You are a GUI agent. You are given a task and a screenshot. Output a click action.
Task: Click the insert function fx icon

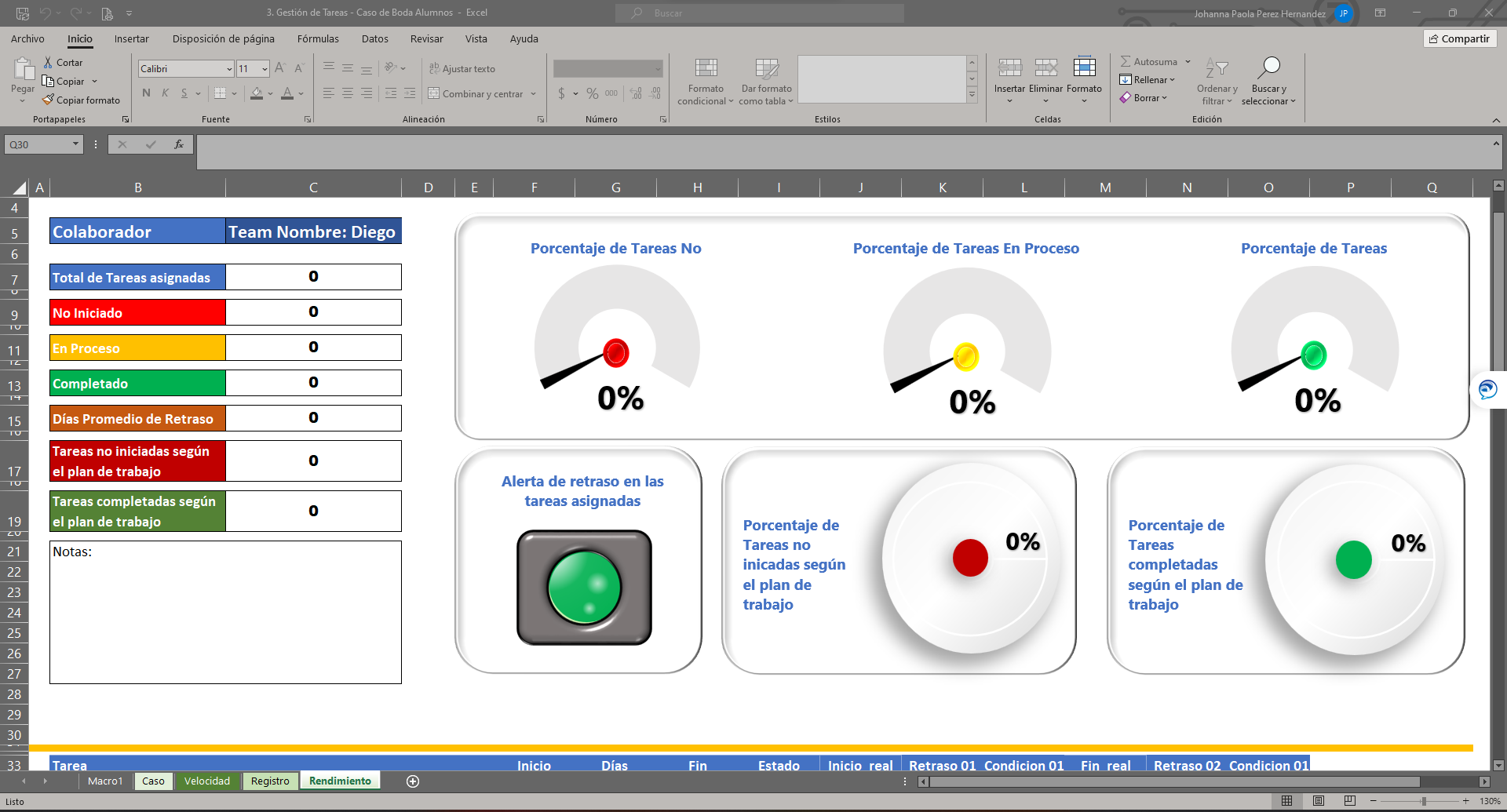tap(179, 144)
